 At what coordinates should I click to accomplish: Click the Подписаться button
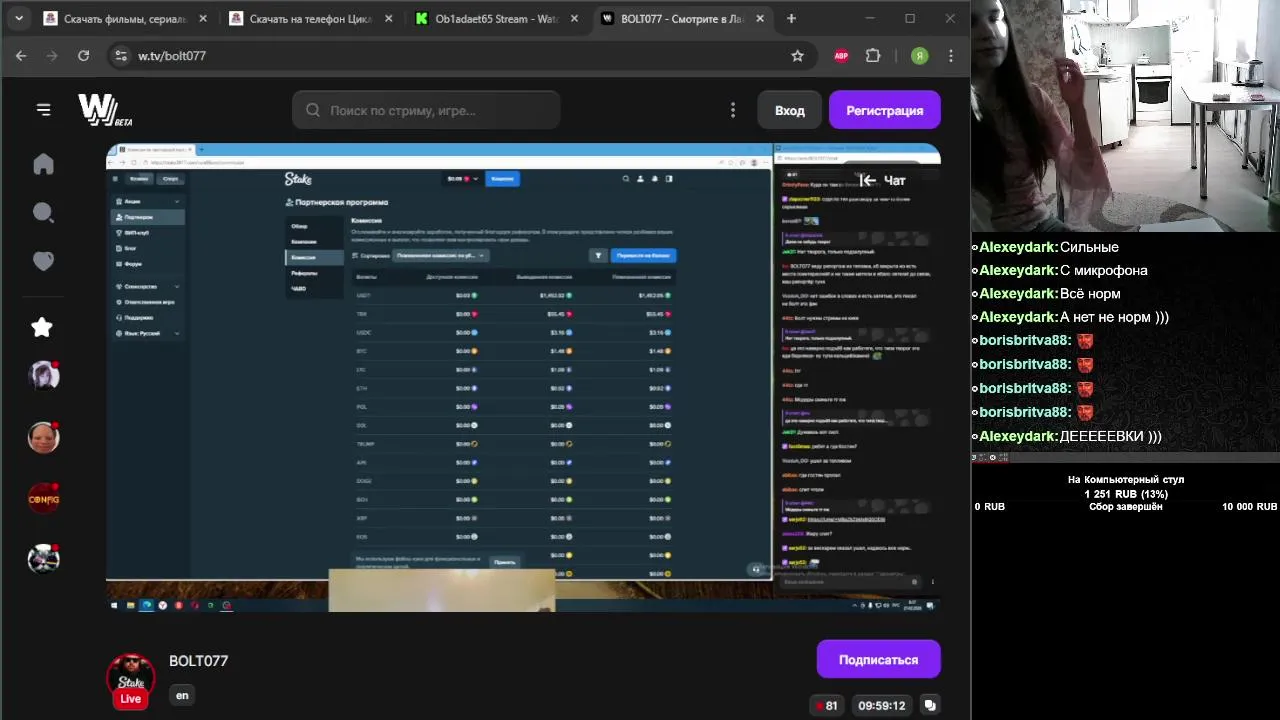[x=878, y=659]
